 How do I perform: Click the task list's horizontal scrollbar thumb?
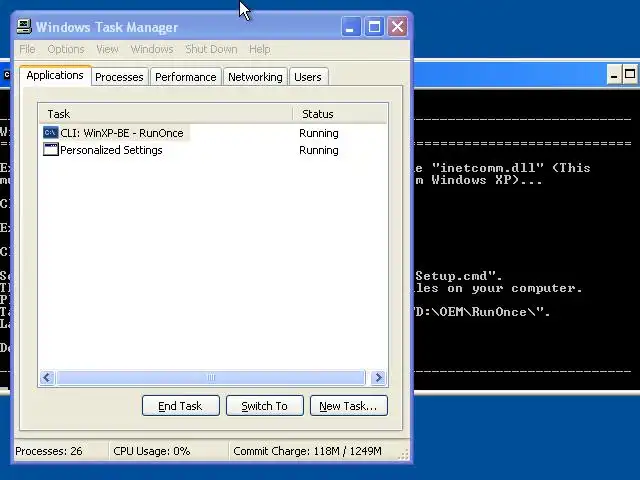click(211, 378)
